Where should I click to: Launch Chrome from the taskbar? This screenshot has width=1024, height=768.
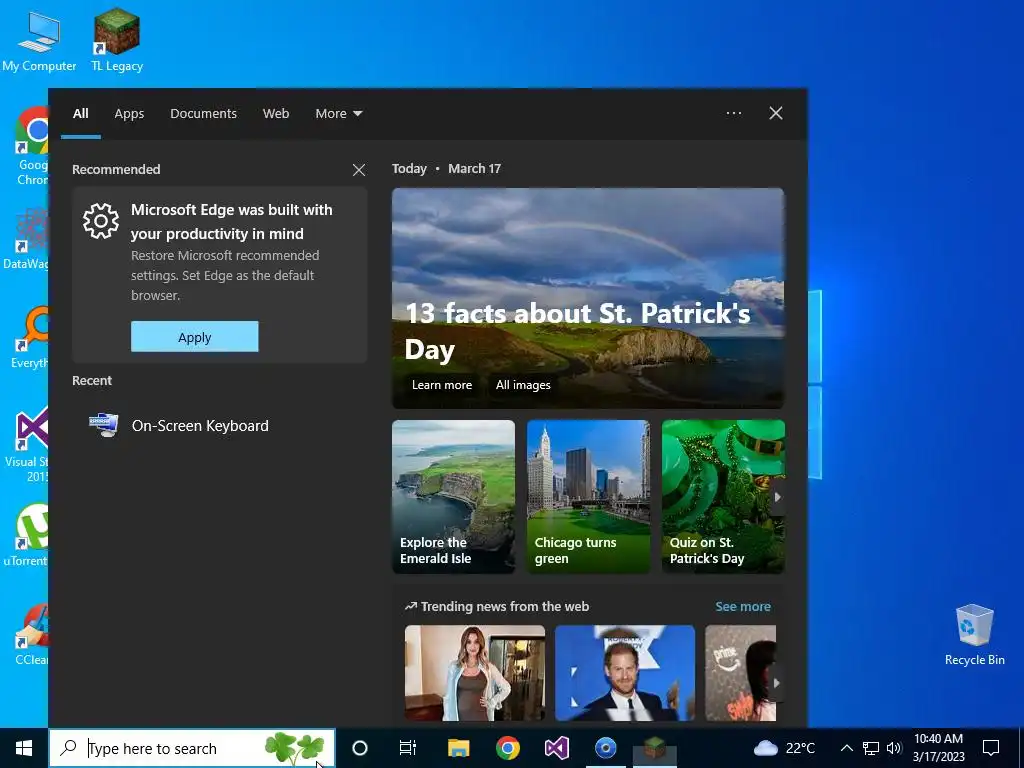pyautogui.click(x=507, y=748)
